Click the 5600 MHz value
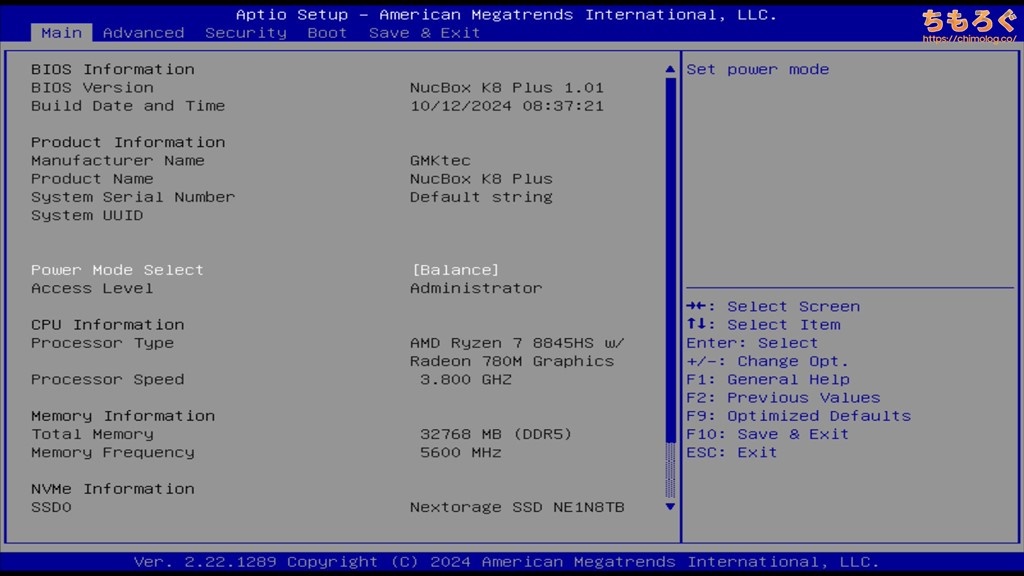 pos(460,453)
